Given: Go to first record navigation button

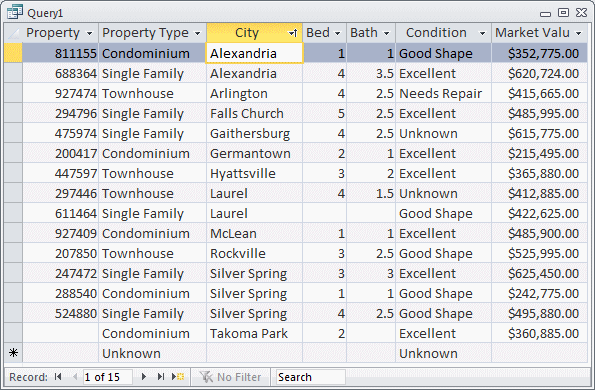Looking at the screenshot, I should point(58,377).
